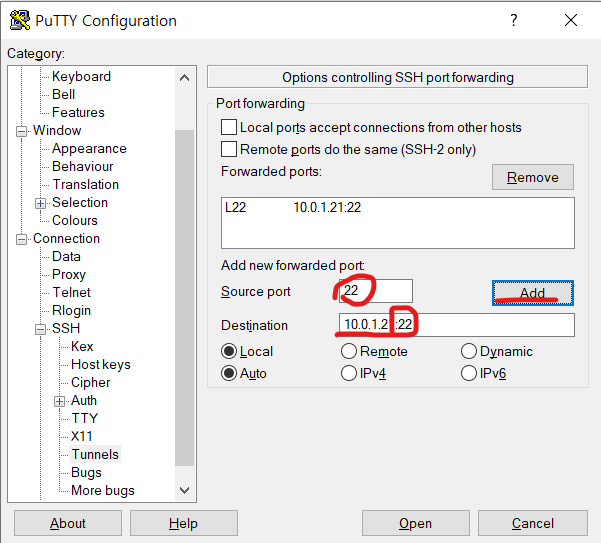Click the category list scrollbar thumb
Image resolution: width=601 pixels, height=543 pixels.
pos(184,298)
